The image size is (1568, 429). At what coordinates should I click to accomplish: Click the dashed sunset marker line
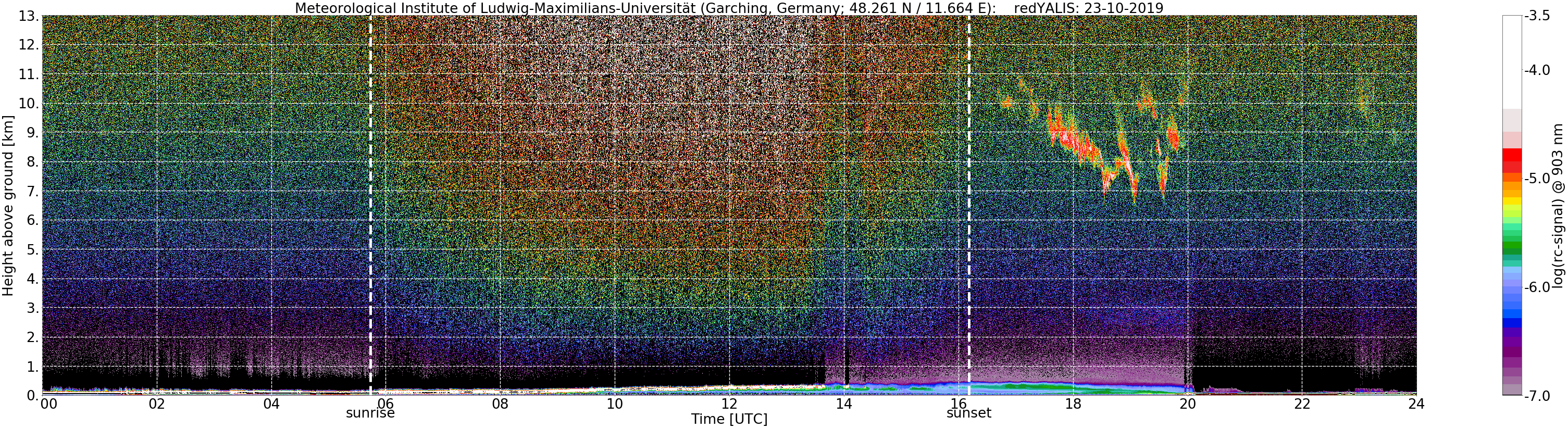969,206
